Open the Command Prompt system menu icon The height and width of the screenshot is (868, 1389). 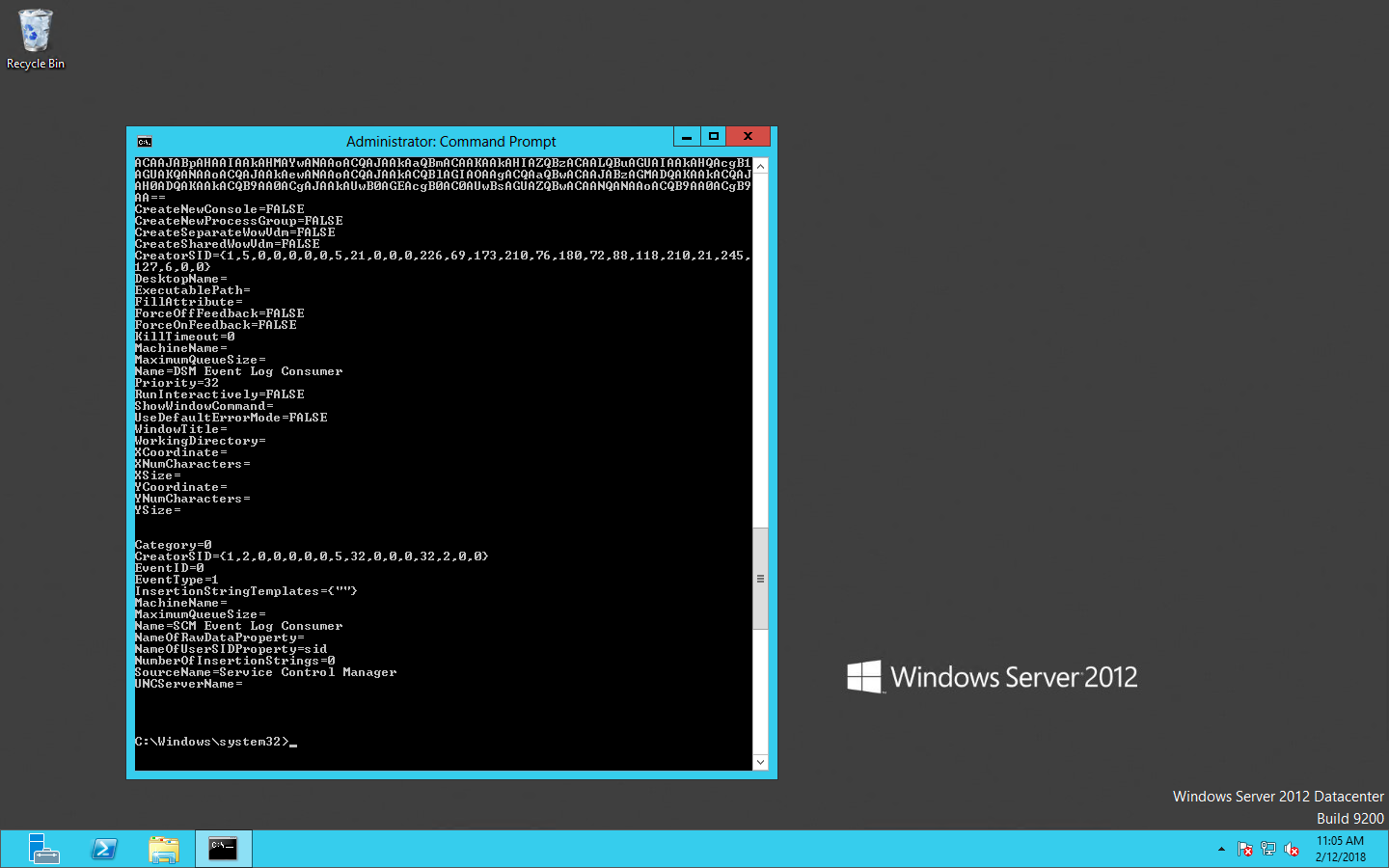(x=145, y=142)
